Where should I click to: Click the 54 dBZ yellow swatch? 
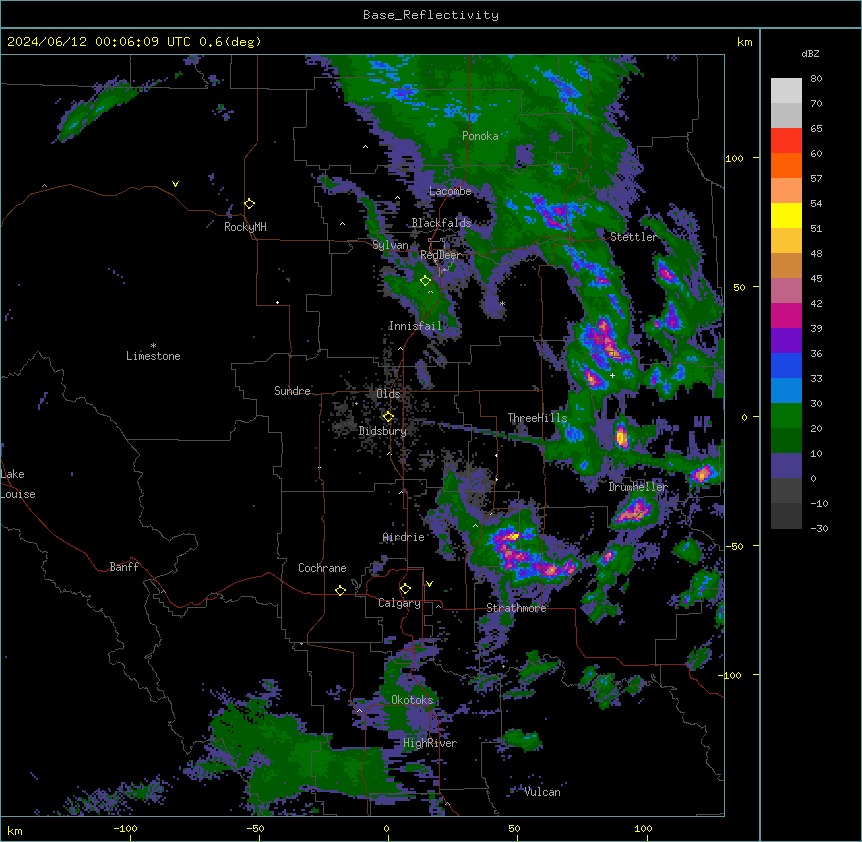click(x=786, y=215)
